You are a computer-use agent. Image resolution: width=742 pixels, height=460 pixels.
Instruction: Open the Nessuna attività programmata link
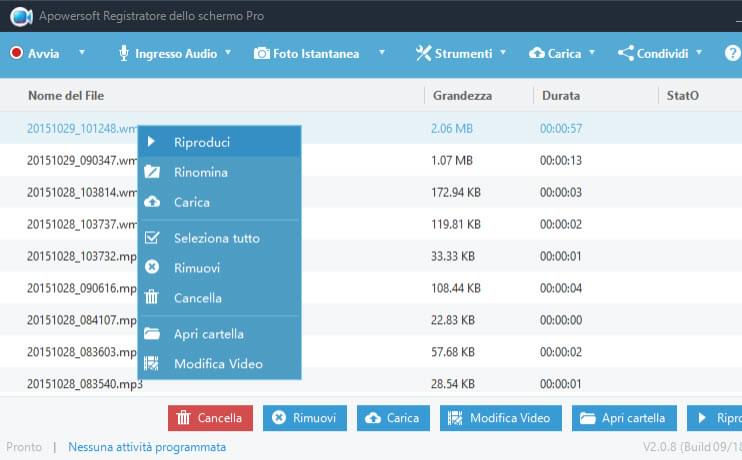147,447
